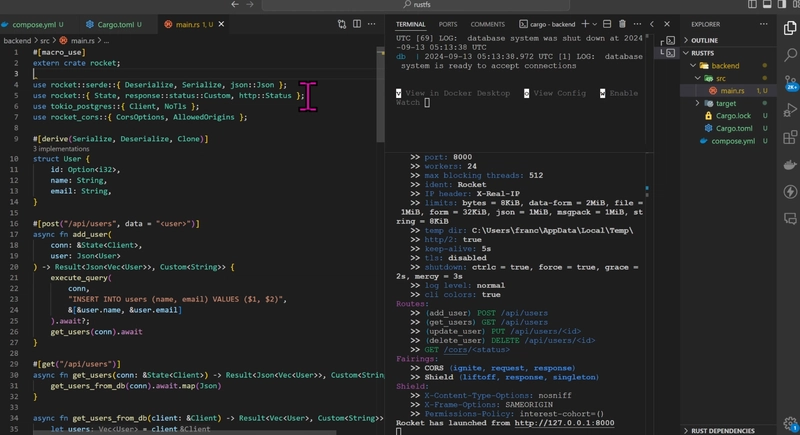Open Cargo.lock in the Explorer tree
This screenshot has width=800, height=435.
[x=733, y=116]
